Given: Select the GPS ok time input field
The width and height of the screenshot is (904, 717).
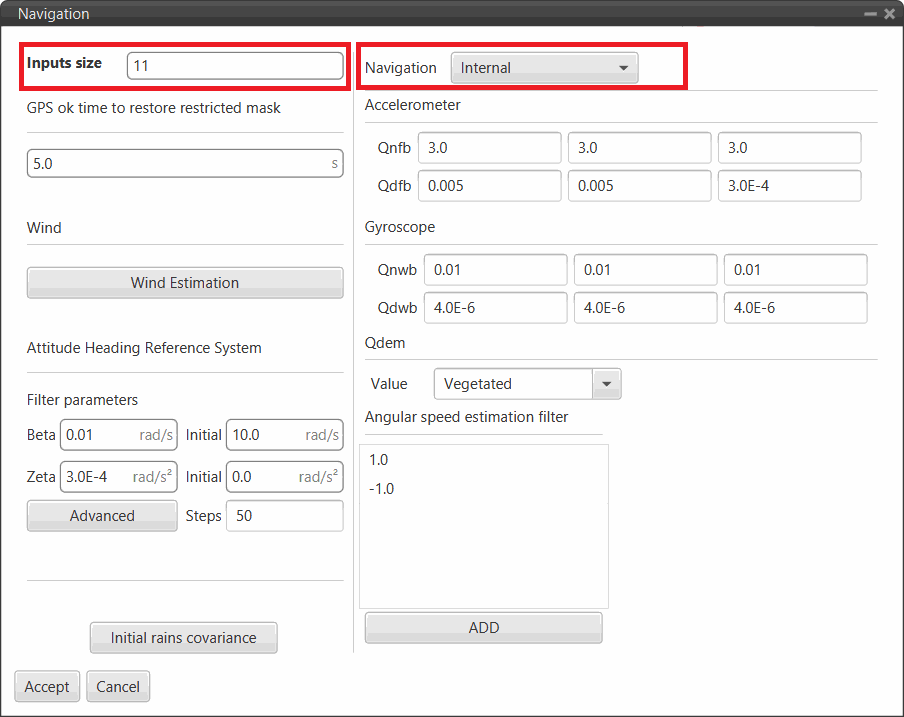Looking at the screenshot, I should pos(180,163).
